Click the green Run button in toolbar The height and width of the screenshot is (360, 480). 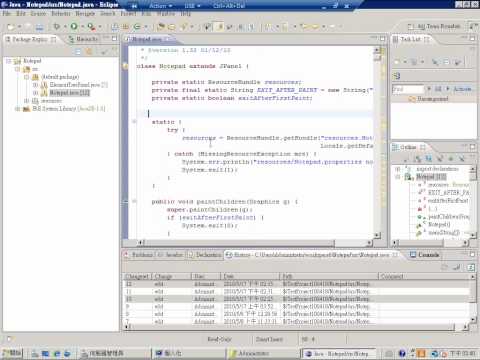click(74, 26)
